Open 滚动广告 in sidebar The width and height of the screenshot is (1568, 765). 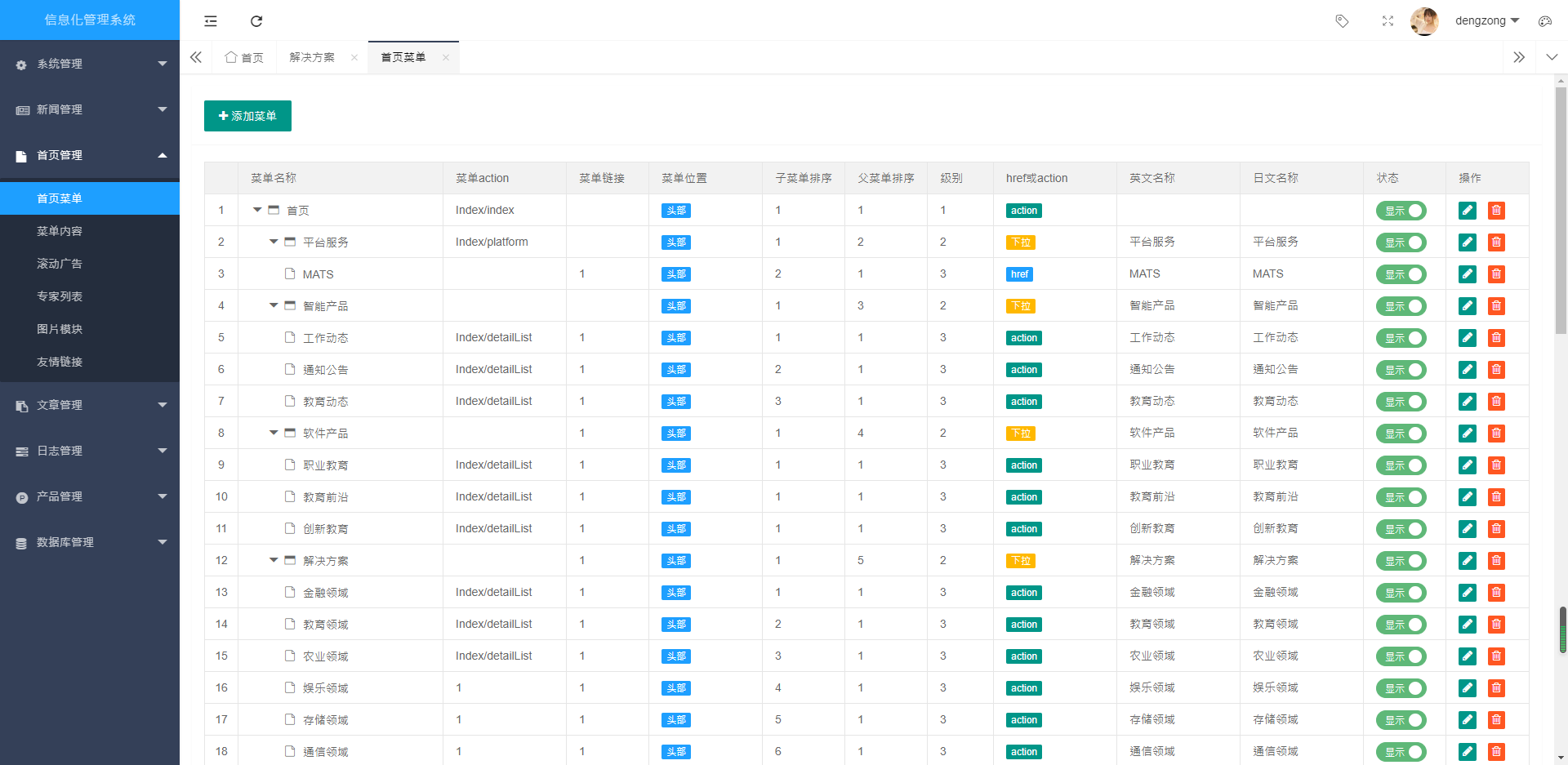90,264
